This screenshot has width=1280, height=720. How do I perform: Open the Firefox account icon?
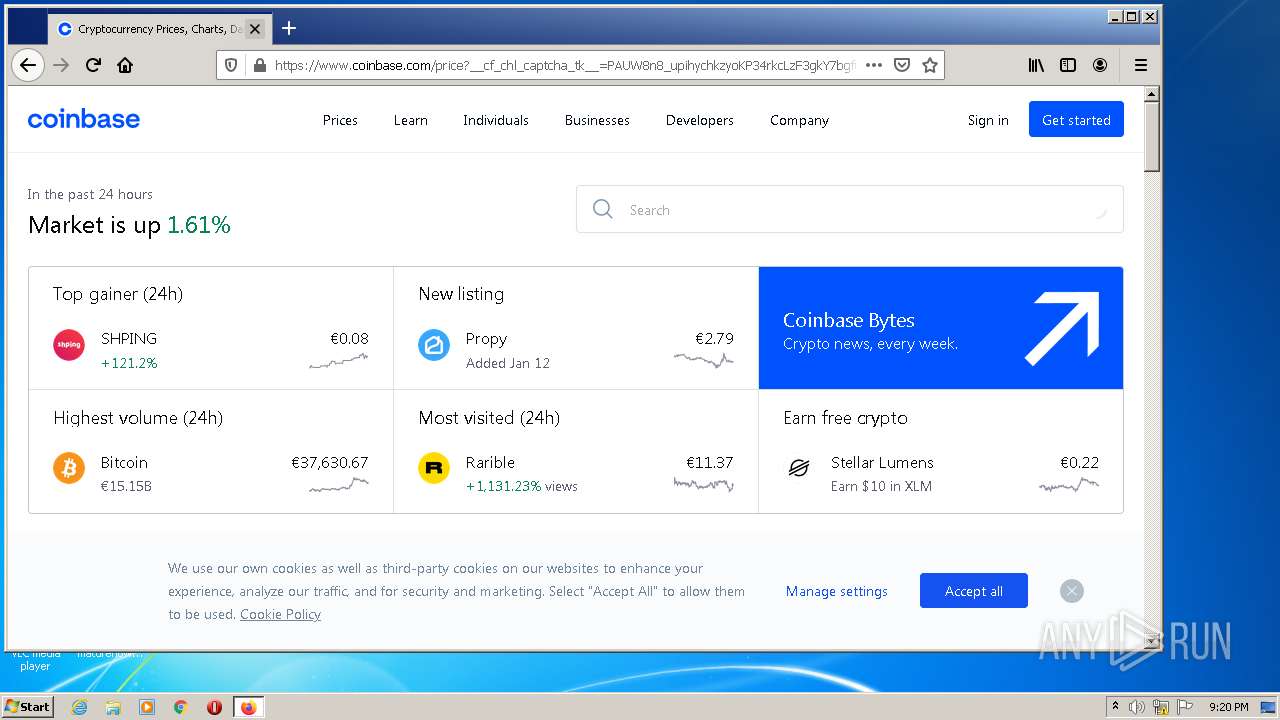[x=1100, y=65]
